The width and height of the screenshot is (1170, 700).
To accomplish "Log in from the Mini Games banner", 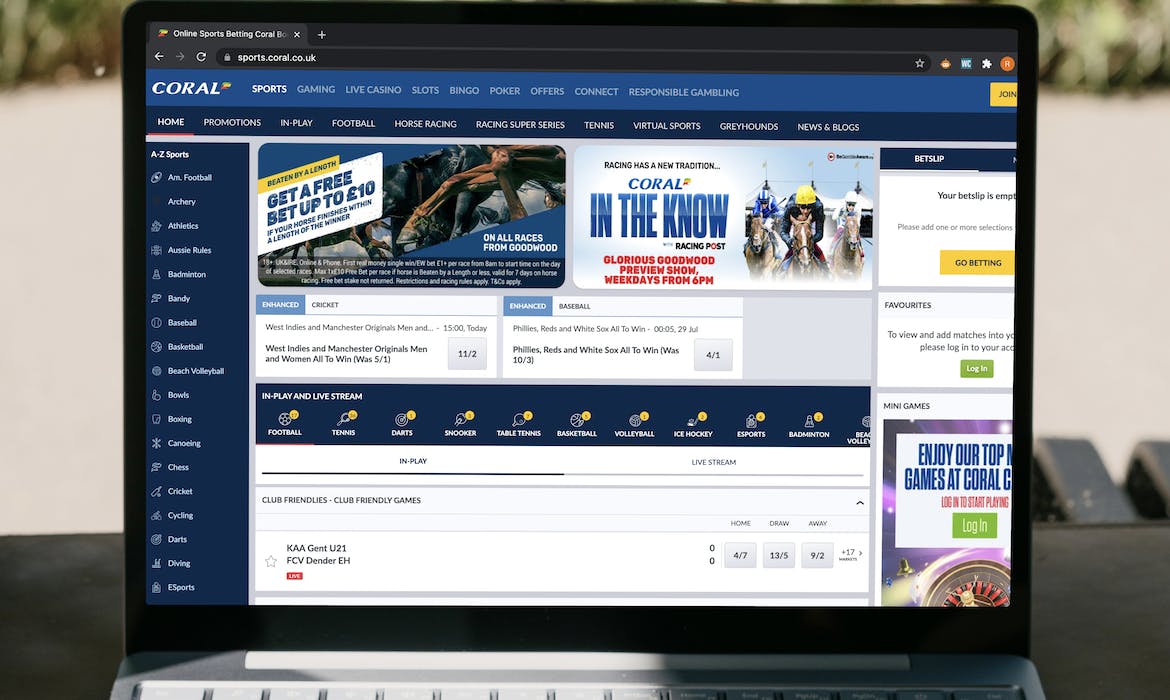I will tap(975, 525).
